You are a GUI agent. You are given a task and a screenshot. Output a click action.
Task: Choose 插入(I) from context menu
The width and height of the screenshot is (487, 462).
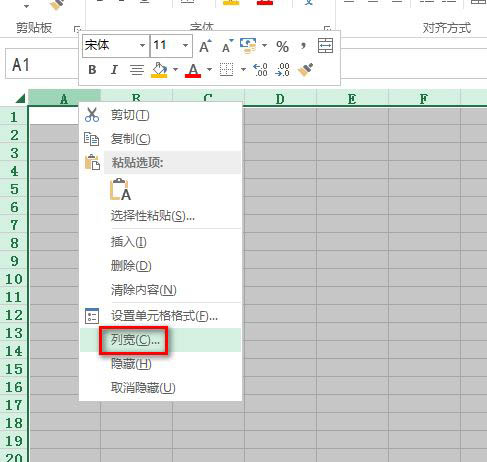(x=160, y=242)
